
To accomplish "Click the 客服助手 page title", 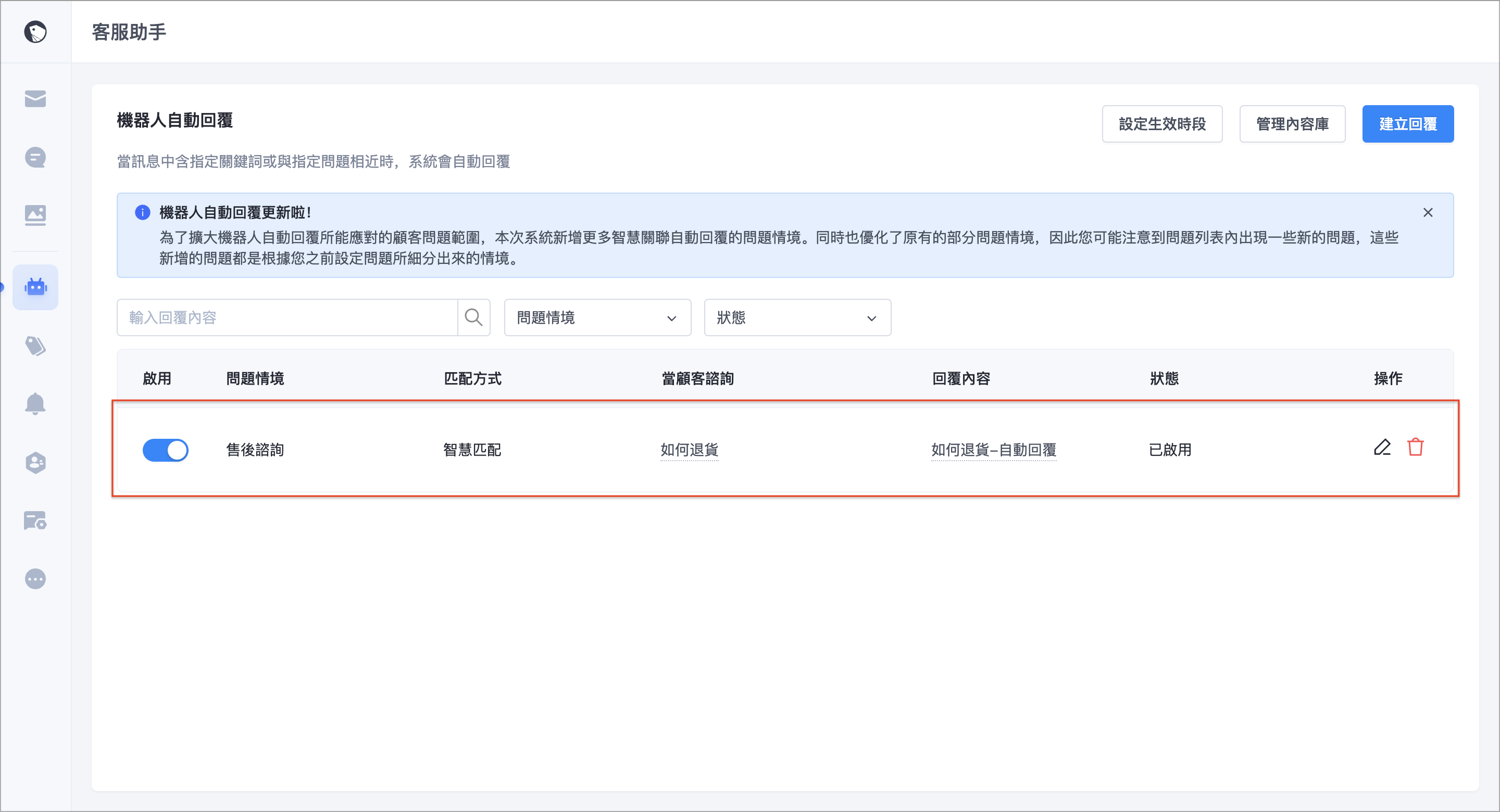I will 129,32.
